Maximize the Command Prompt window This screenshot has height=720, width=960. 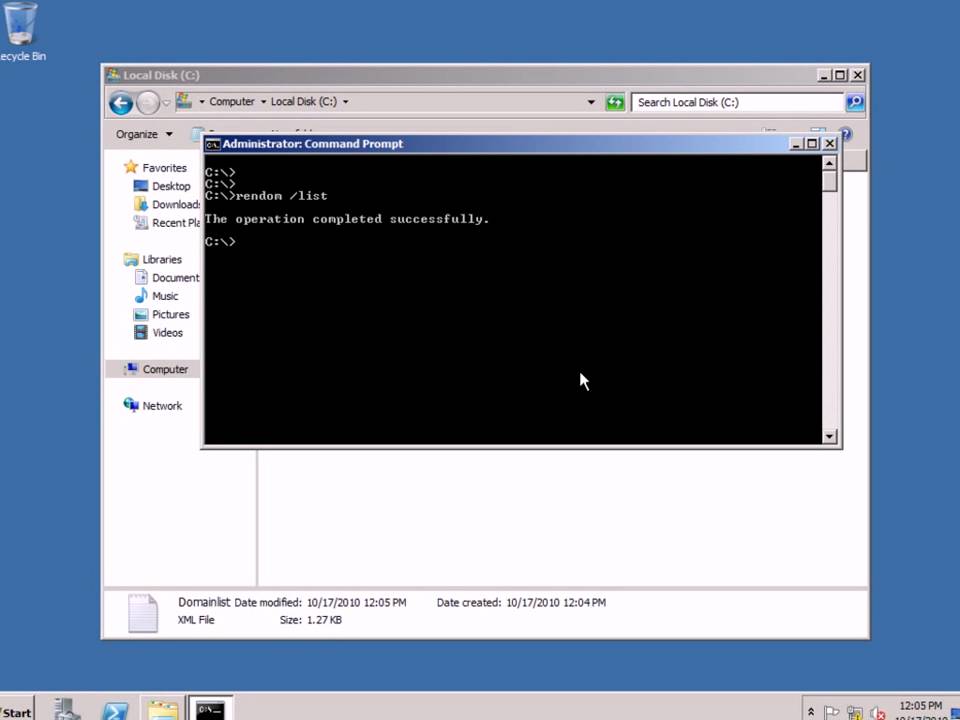pyautogui.click(x=812, y=144)
